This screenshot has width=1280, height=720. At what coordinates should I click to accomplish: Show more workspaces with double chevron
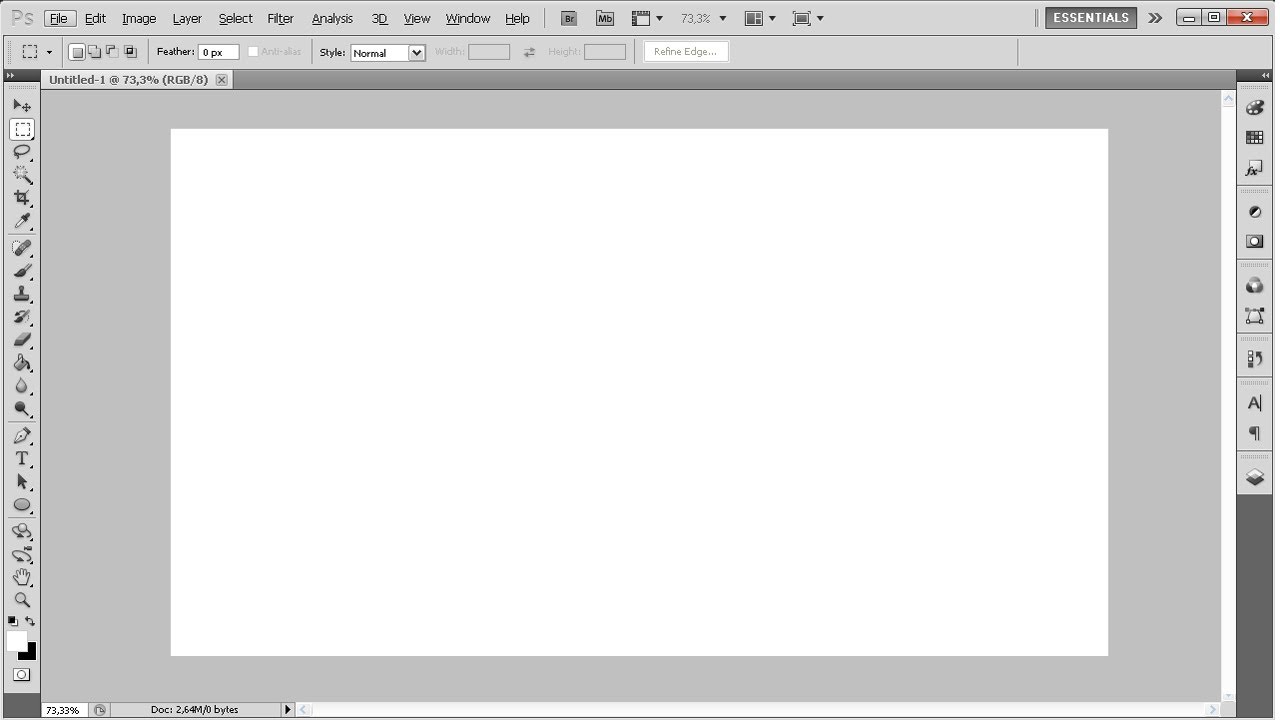pyautogui.click(x=1155, y=18)
